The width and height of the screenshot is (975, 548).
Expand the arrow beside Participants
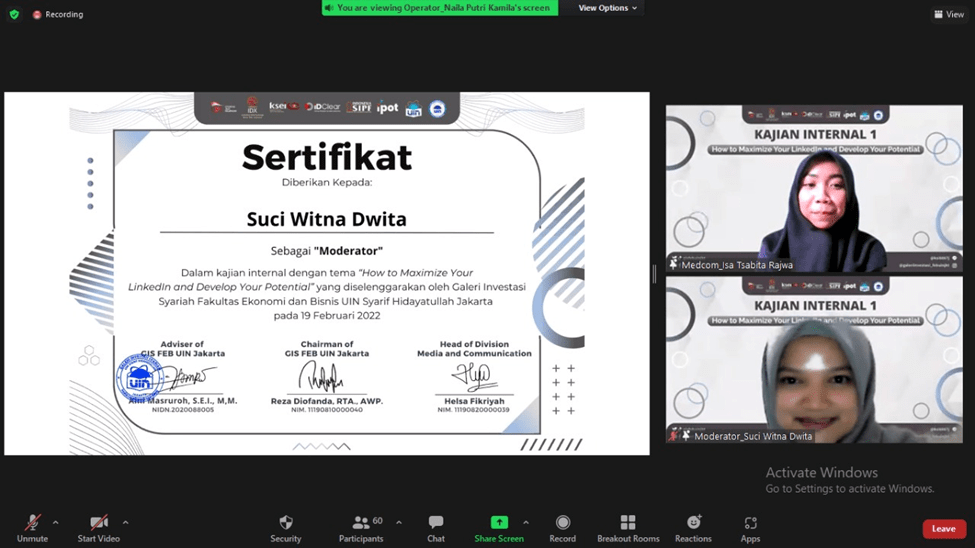399,522
